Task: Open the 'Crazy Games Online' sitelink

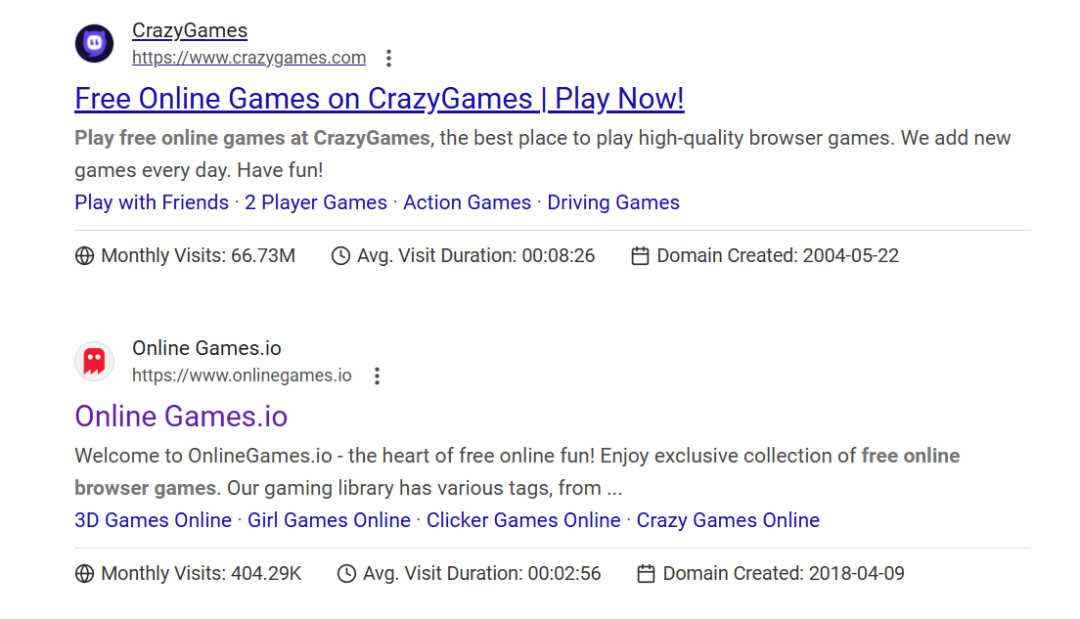Action: pos(728,520)
